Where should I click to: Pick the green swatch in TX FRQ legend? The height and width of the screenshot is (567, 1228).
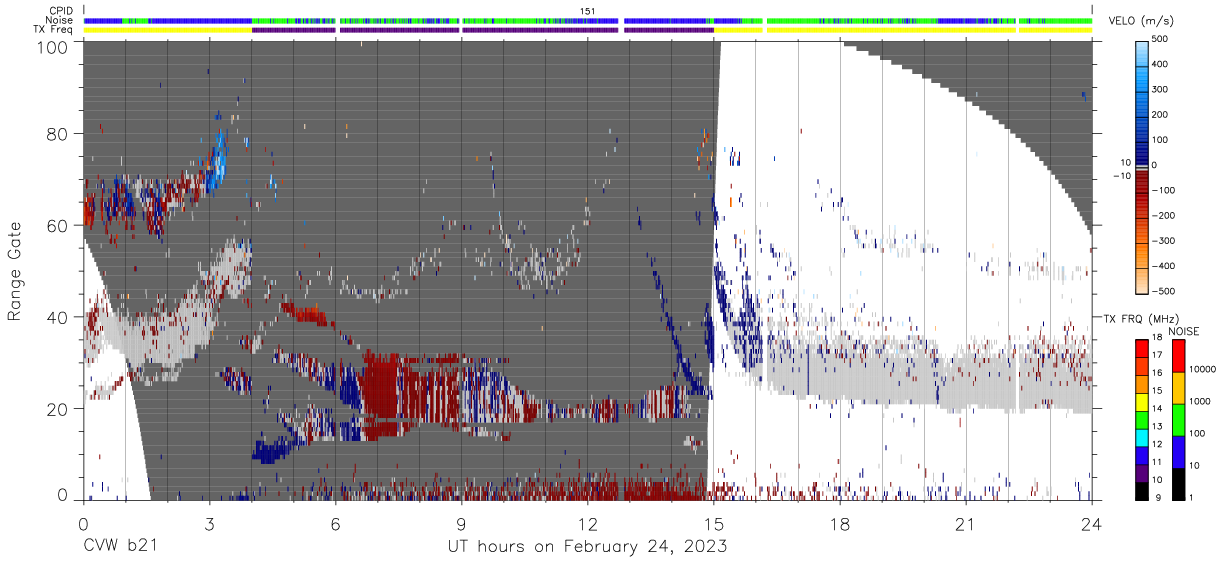(x=1142, y=419)
